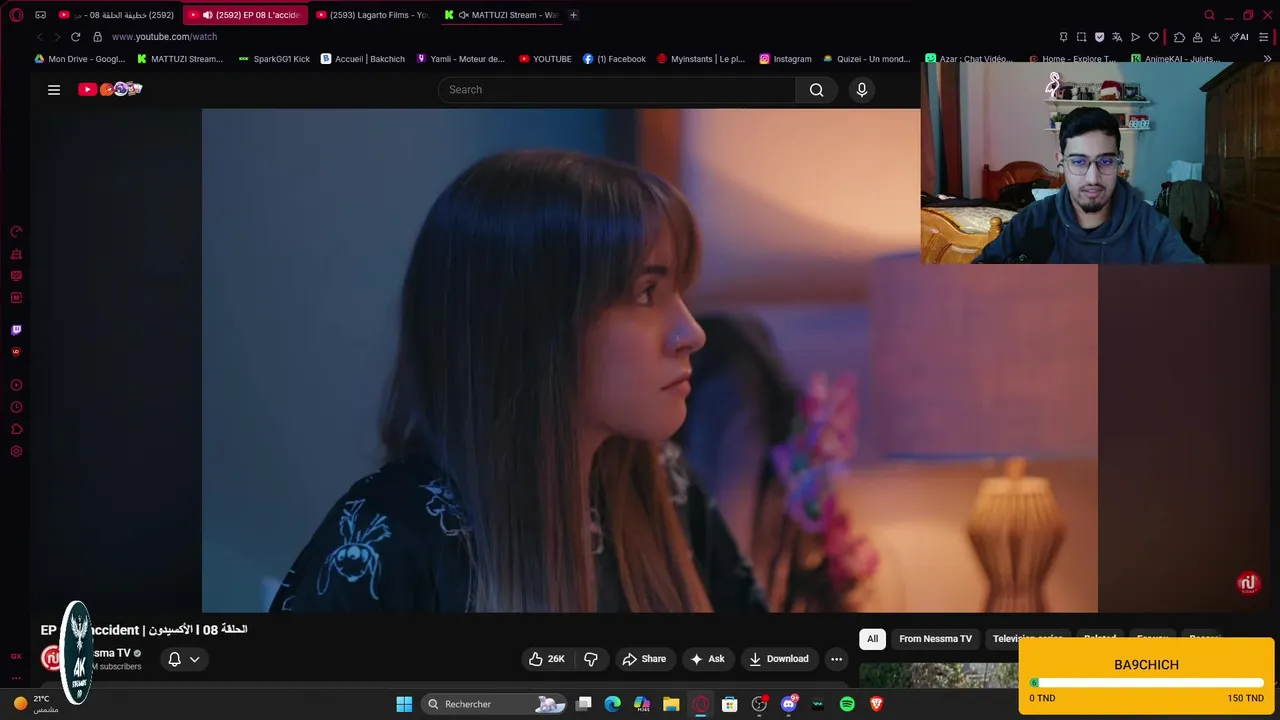Screen dimensions: 1280x720
Task: Open YouTube hamburger guide menu
Action: coord(54,90)
